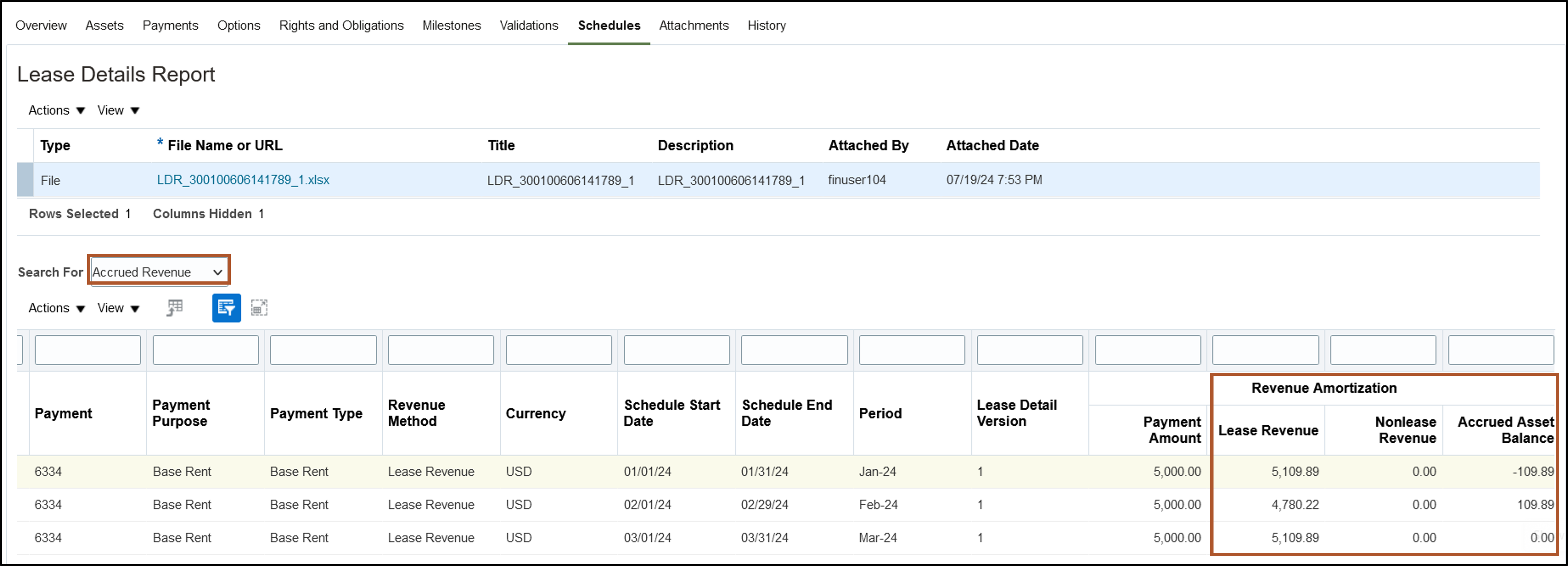Click the Nonlease Revenue filter field
Viewport: 1568px width, 566px height.
pos(1383,350)
